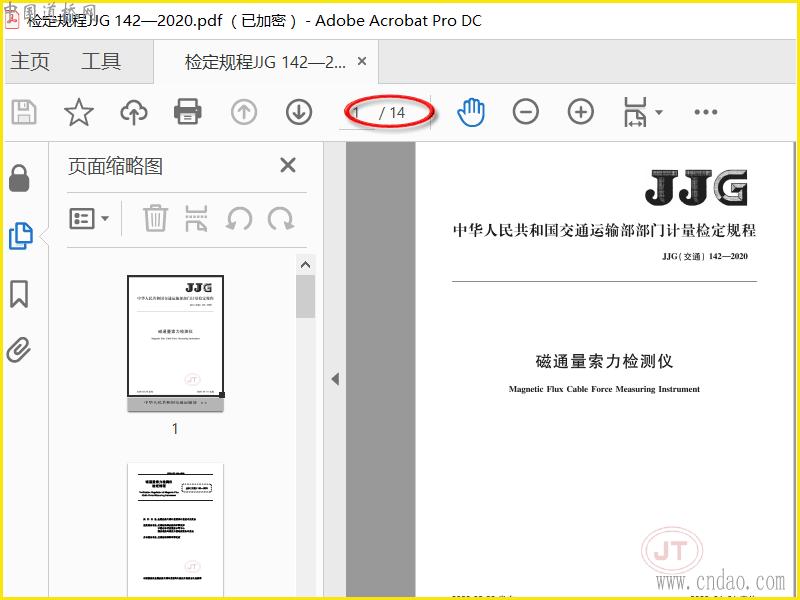Go to previous page using up arrow
Viewport: 800px width, 600px height.
pos(244,112)
